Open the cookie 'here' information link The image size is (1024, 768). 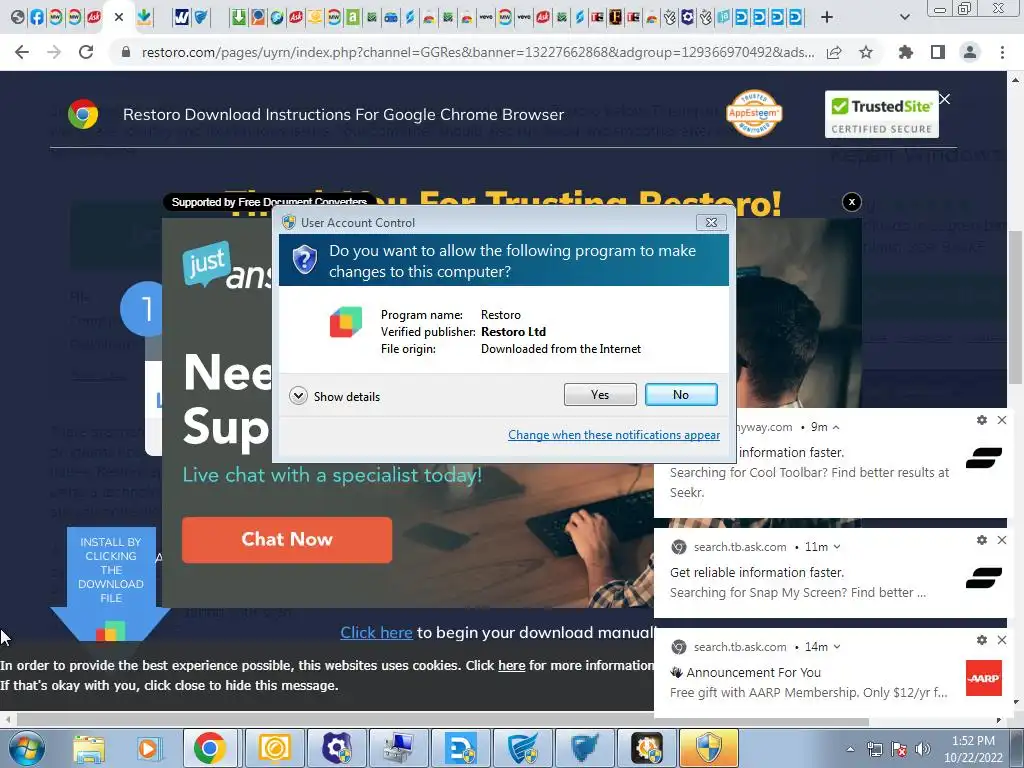click(x=511, y=665)
